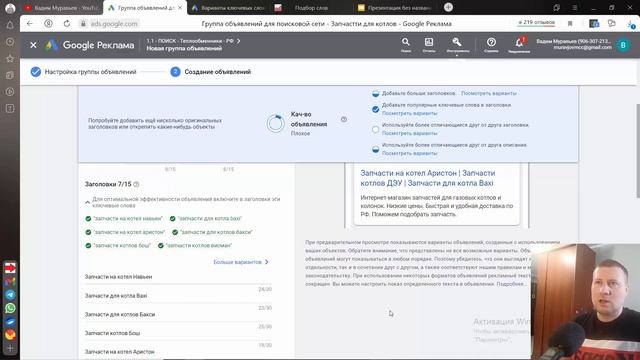640x360 pixels.
Task: Switch to the Подбор слов tab
Action: click(310, 8)
